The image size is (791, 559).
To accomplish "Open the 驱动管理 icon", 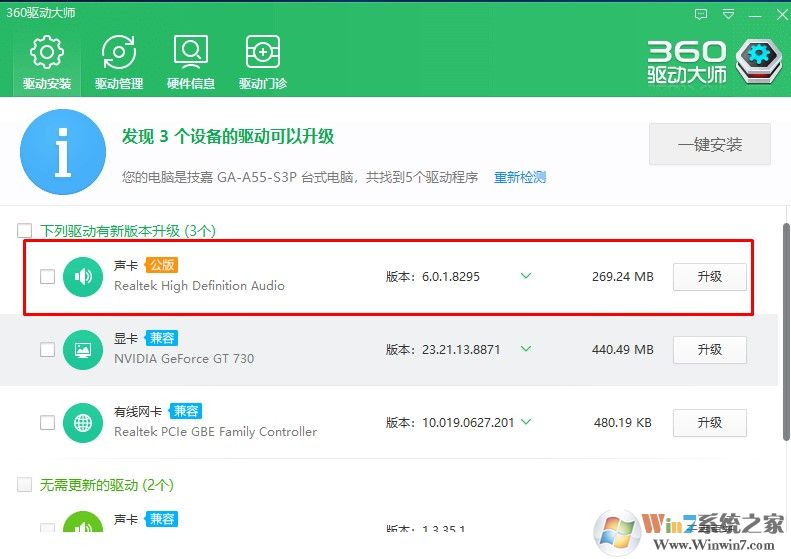I will [x=119, y=54].
